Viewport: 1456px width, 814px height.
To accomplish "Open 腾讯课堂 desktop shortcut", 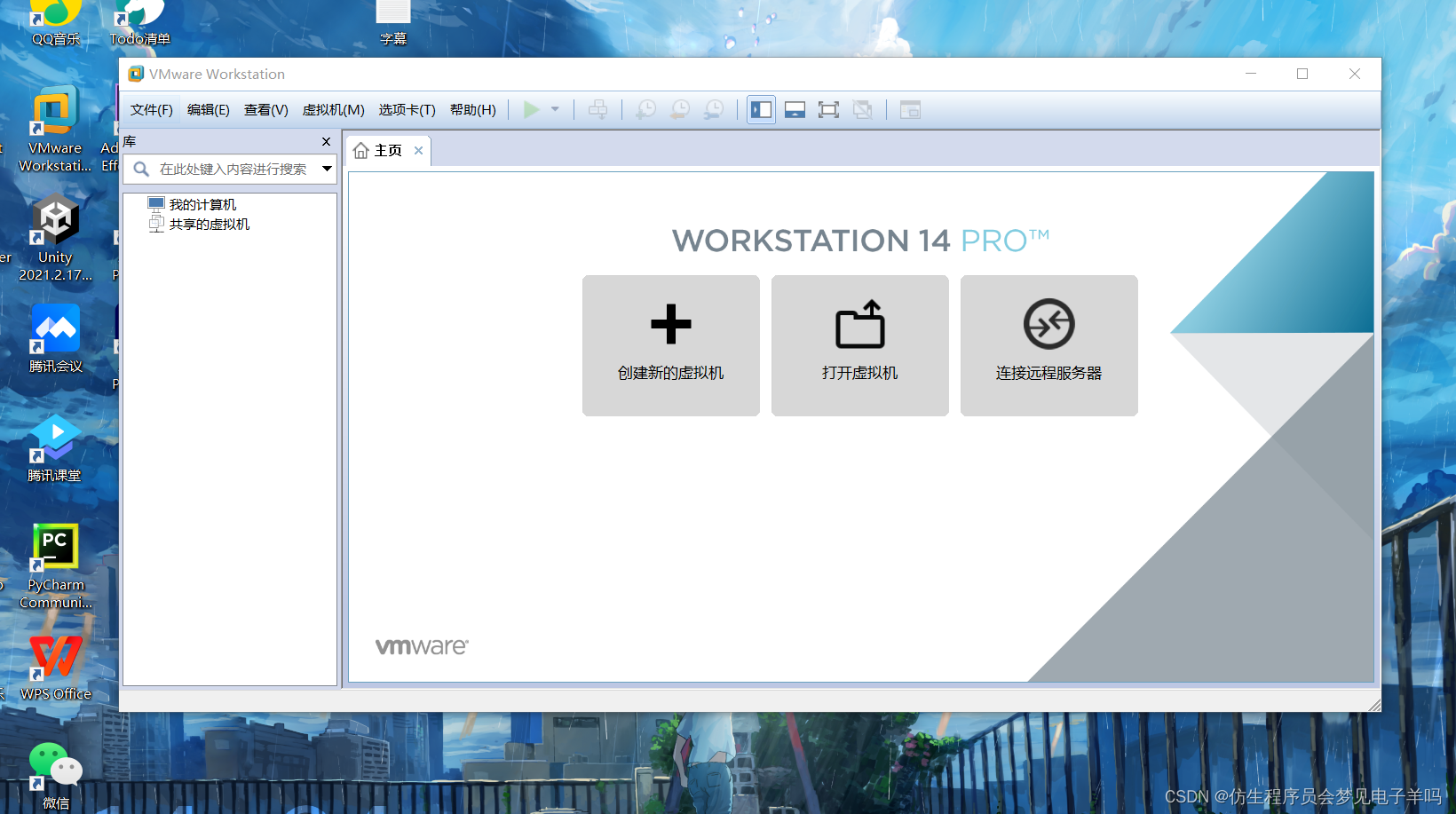I will (54, 448).
